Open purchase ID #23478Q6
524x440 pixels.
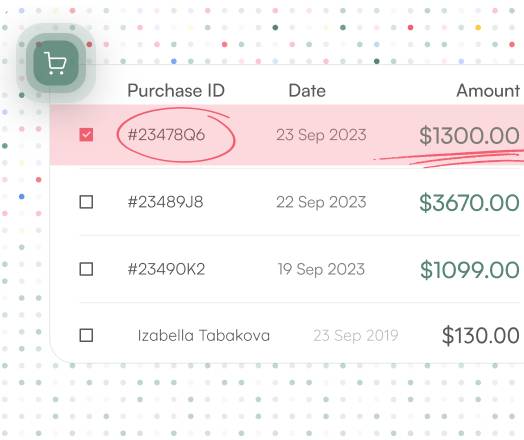pyautogui.click(x=166, y=135)
